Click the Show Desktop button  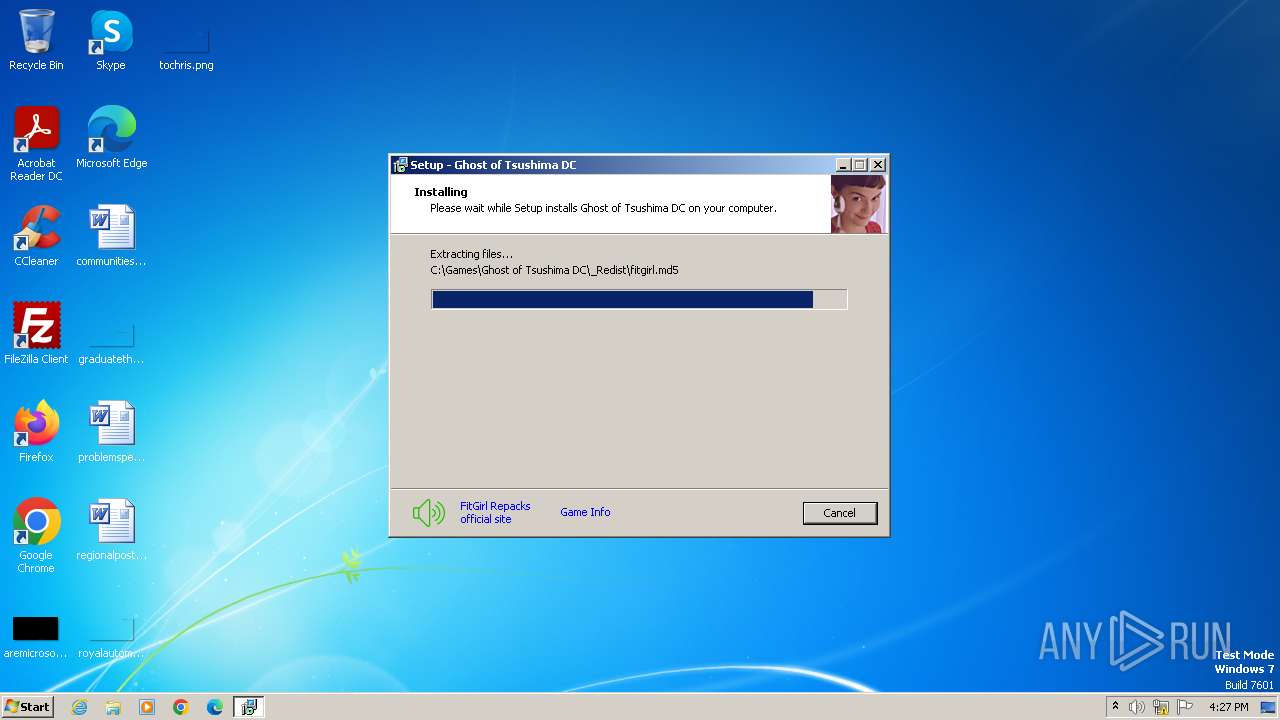click(x=1269, y=707)
